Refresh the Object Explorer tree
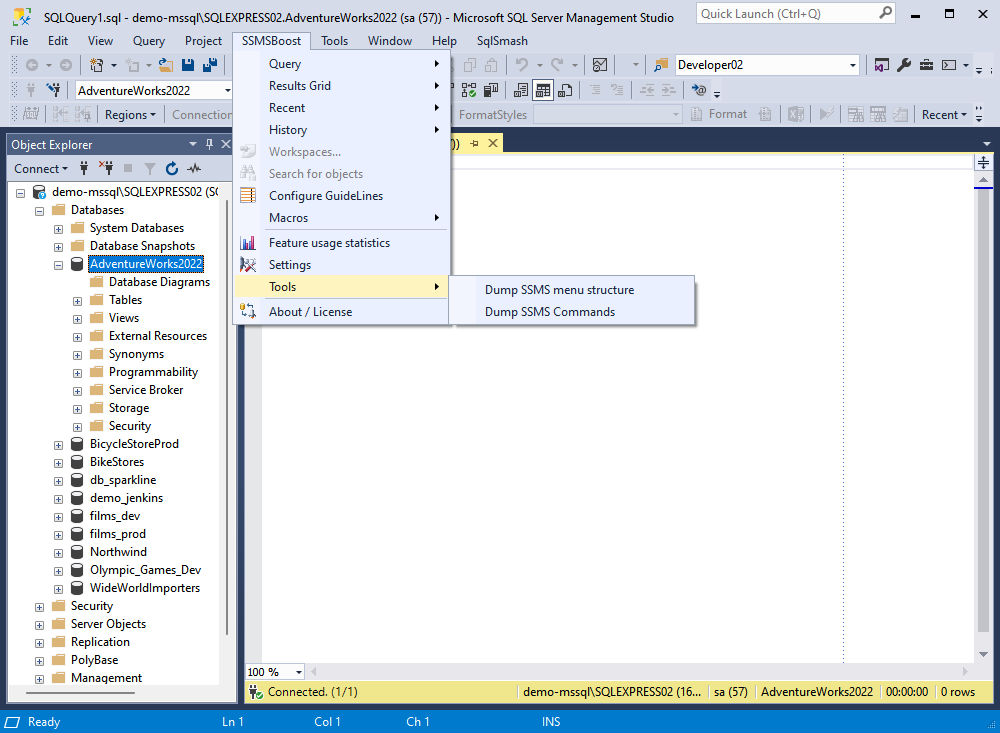 [x=172, y=168]
